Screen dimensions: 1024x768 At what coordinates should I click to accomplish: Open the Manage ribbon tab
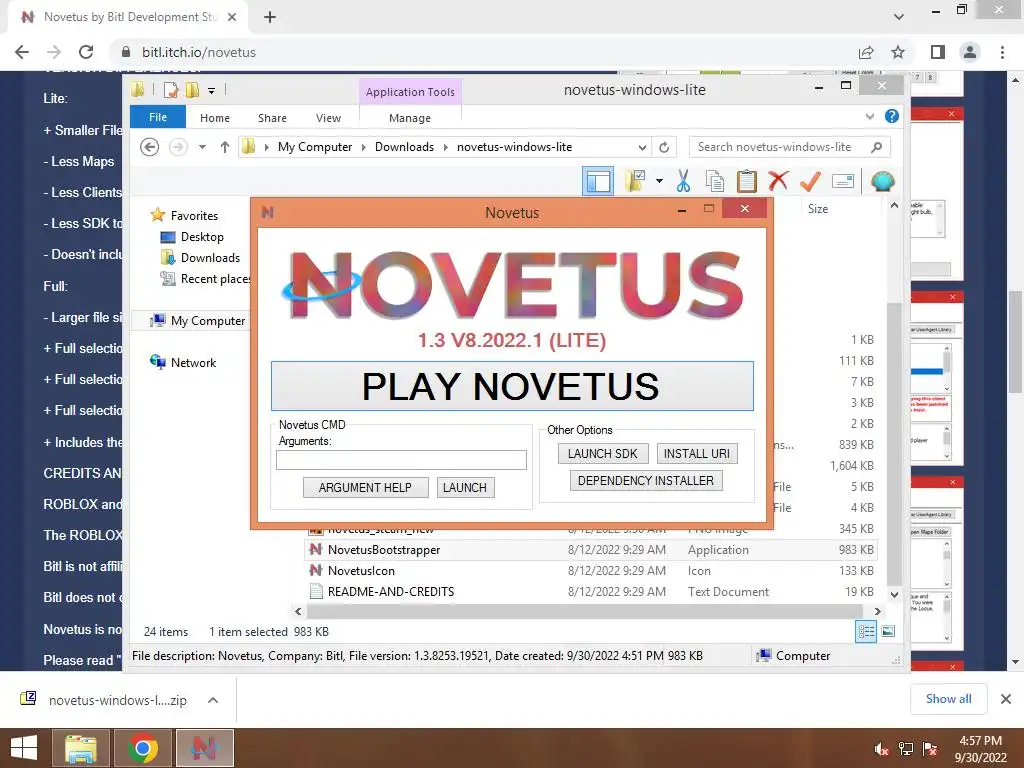tap(409, 118)
